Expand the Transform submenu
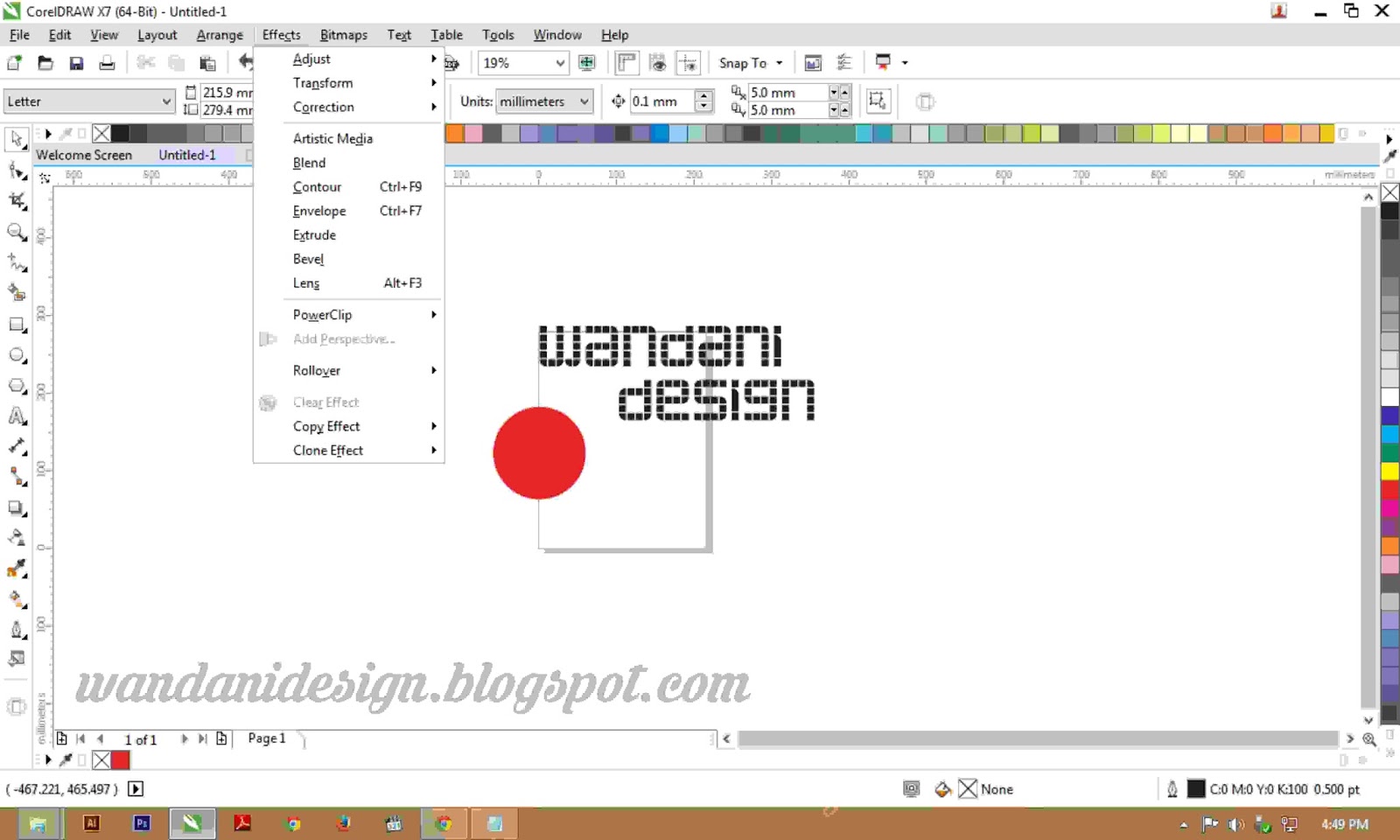The width and height of the screenshot is (1400, 840). [349, 83]
